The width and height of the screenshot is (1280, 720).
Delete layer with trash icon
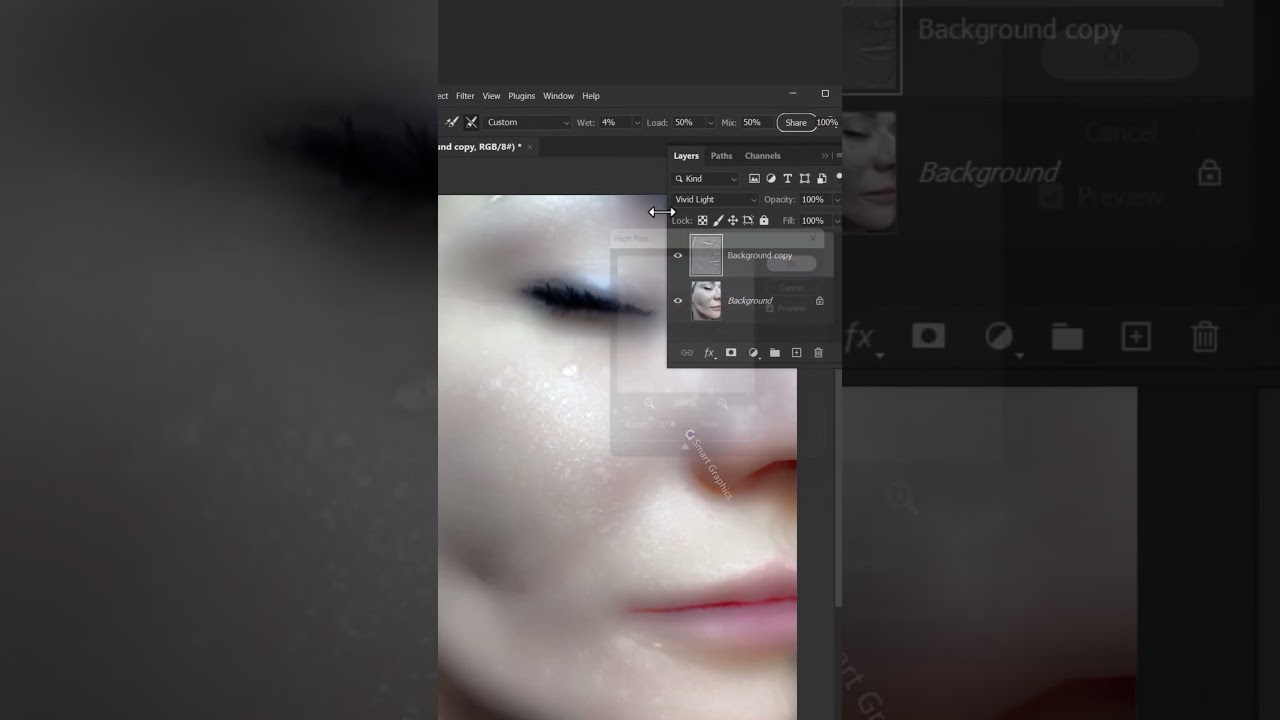pyautogui.click(x=818, y=353)
